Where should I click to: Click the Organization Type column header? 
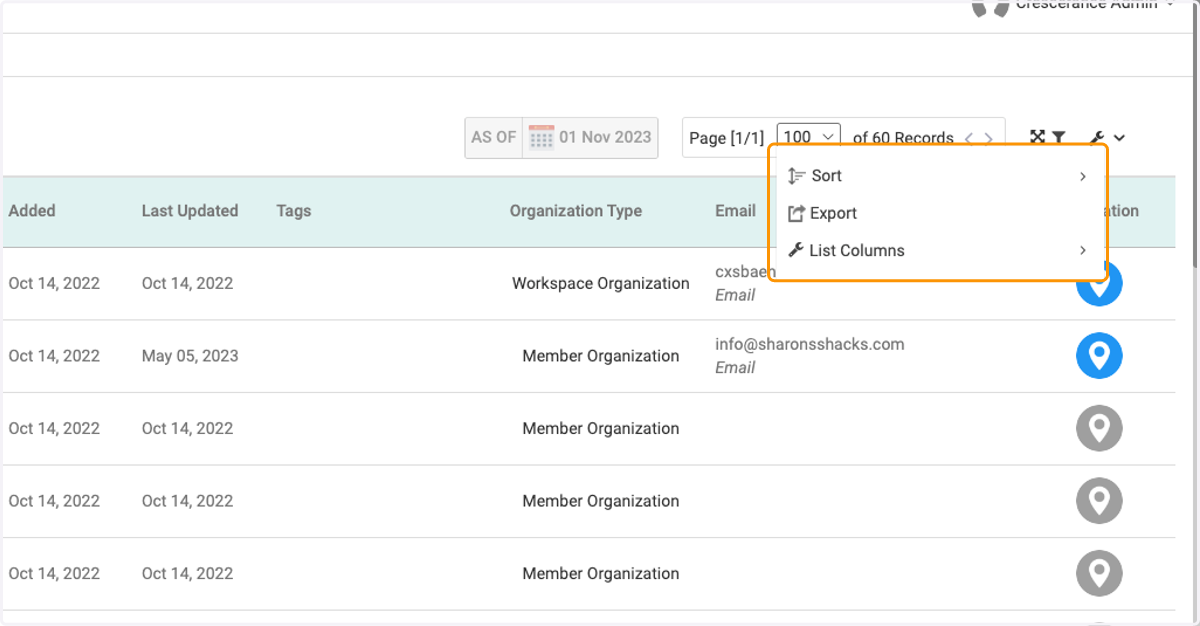click(x=576, y=211)
